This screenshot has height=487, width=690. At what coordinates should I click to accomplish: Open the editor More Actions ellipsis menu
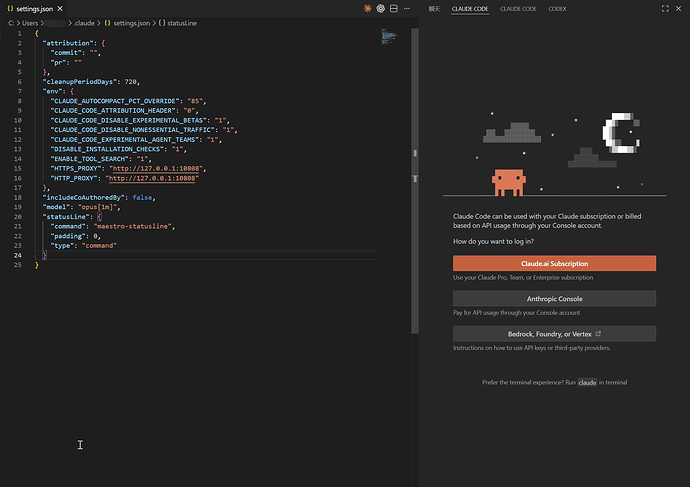click(x=407, y=8)
